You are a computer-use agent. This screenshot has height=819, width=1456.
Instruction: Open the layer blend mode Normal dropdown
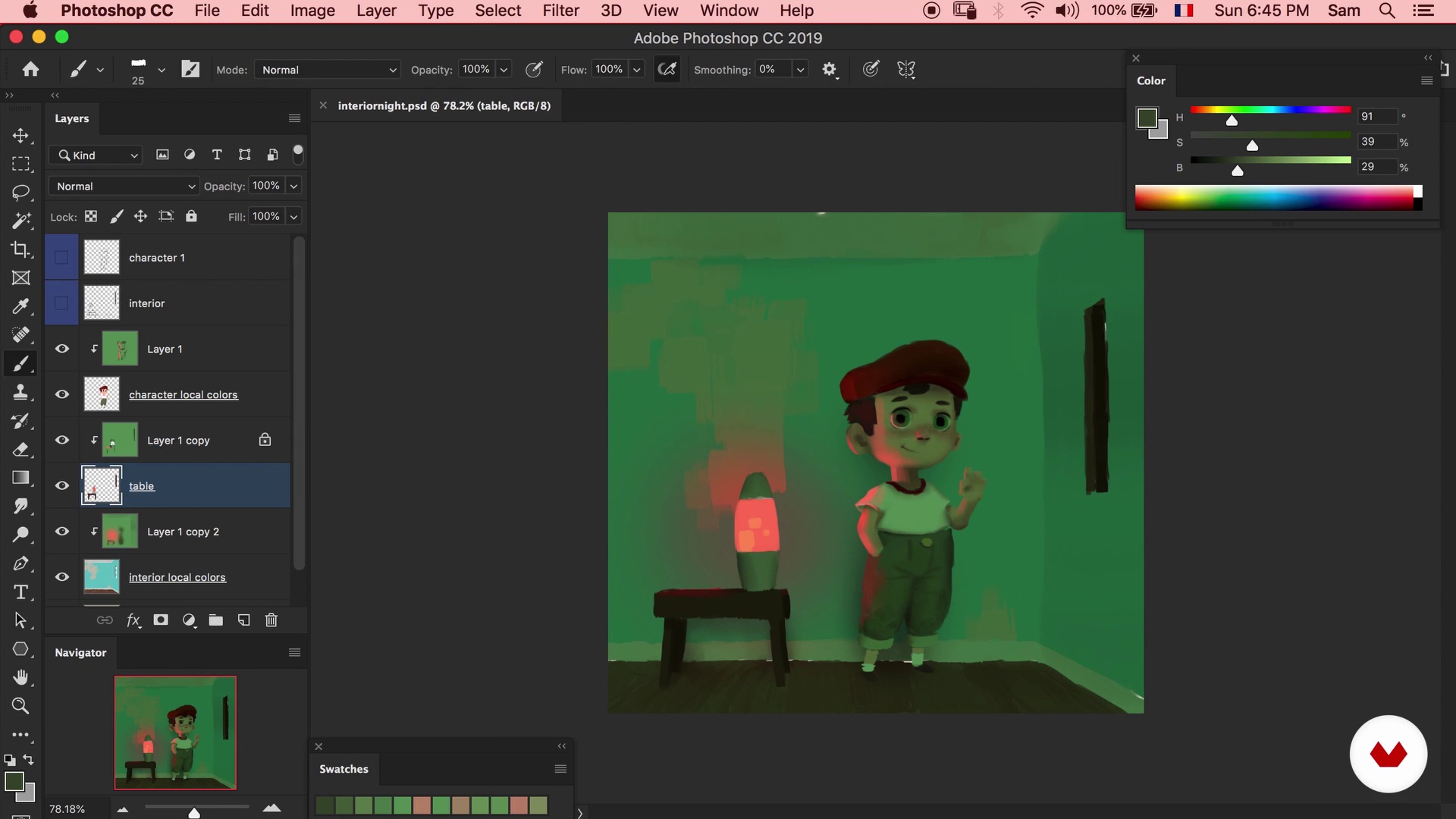pos(124,187)
